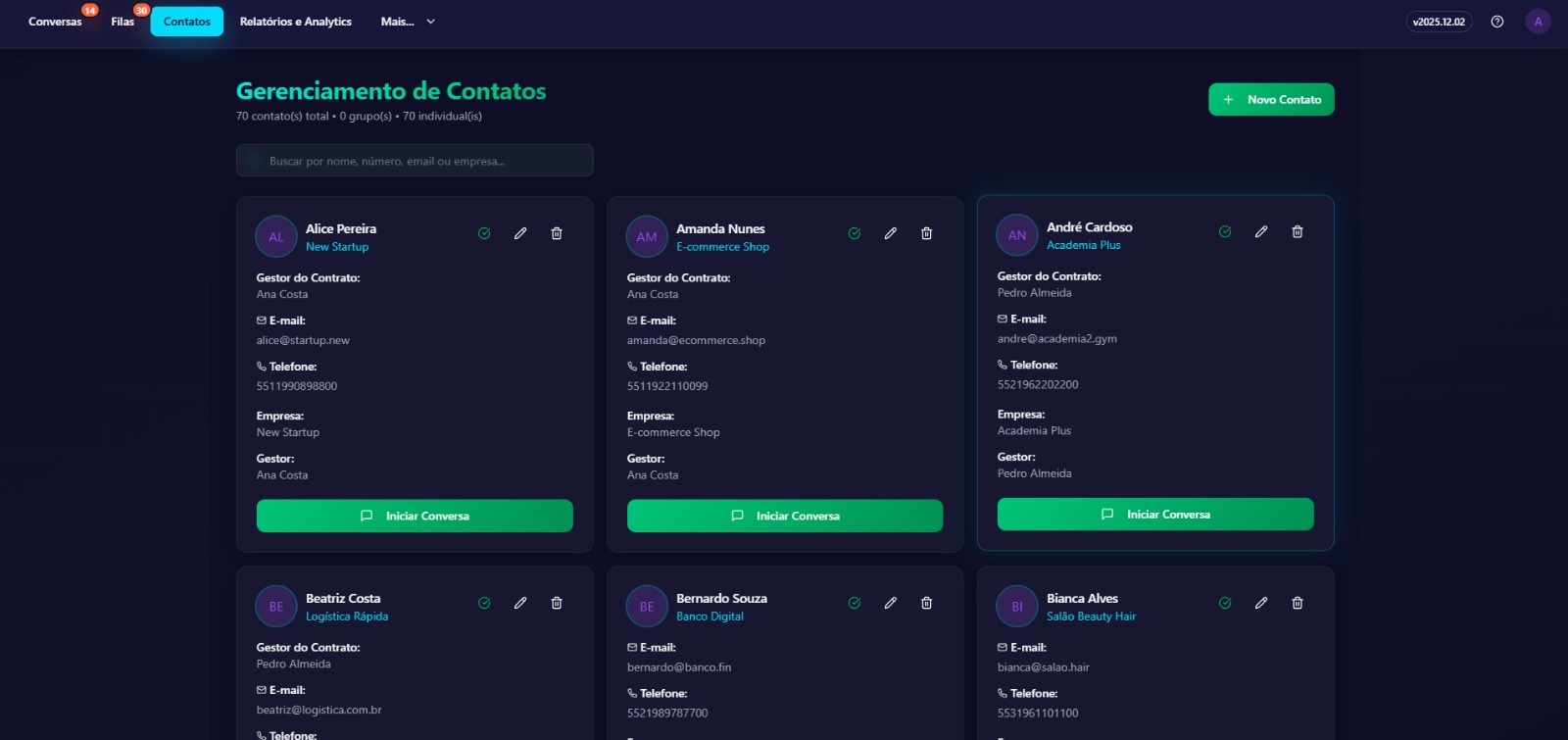The height and width of the screenshot is (740, 1568).
Task: Click phone number 5521989787700
Action: [667, 714]
